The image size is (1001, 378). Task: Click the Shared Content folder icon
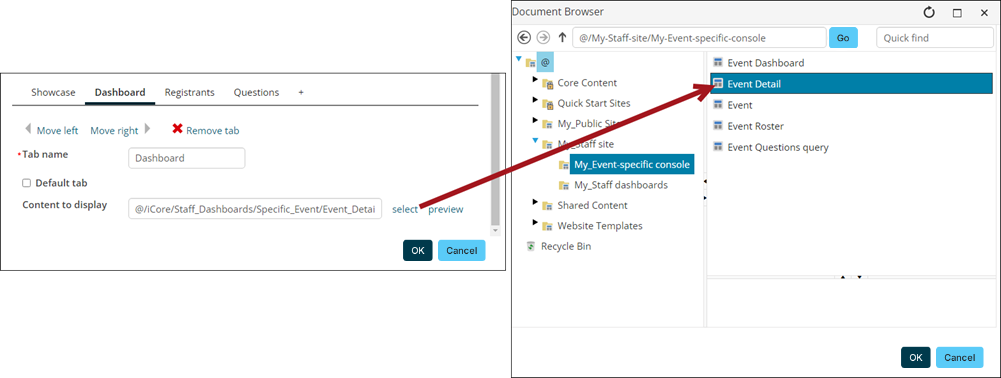[x=547, y=206]
